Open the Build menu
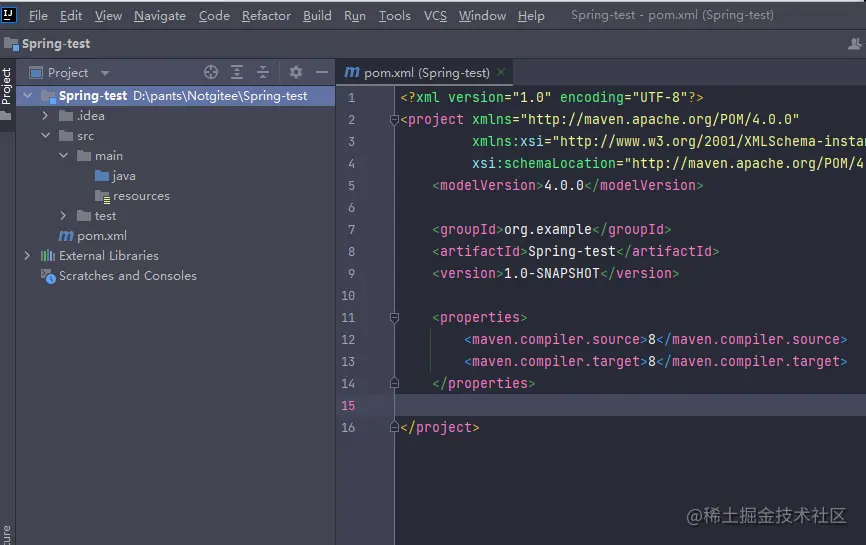Screen dimensions: 866x545 pos(317,16)
